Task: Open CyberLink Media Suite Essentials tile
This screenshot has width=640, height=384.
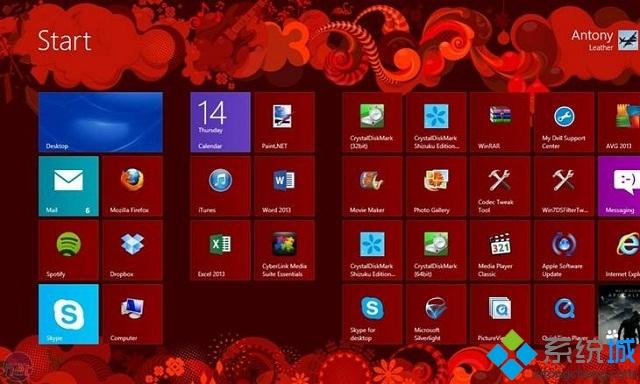Action: (x=284, y=250)
